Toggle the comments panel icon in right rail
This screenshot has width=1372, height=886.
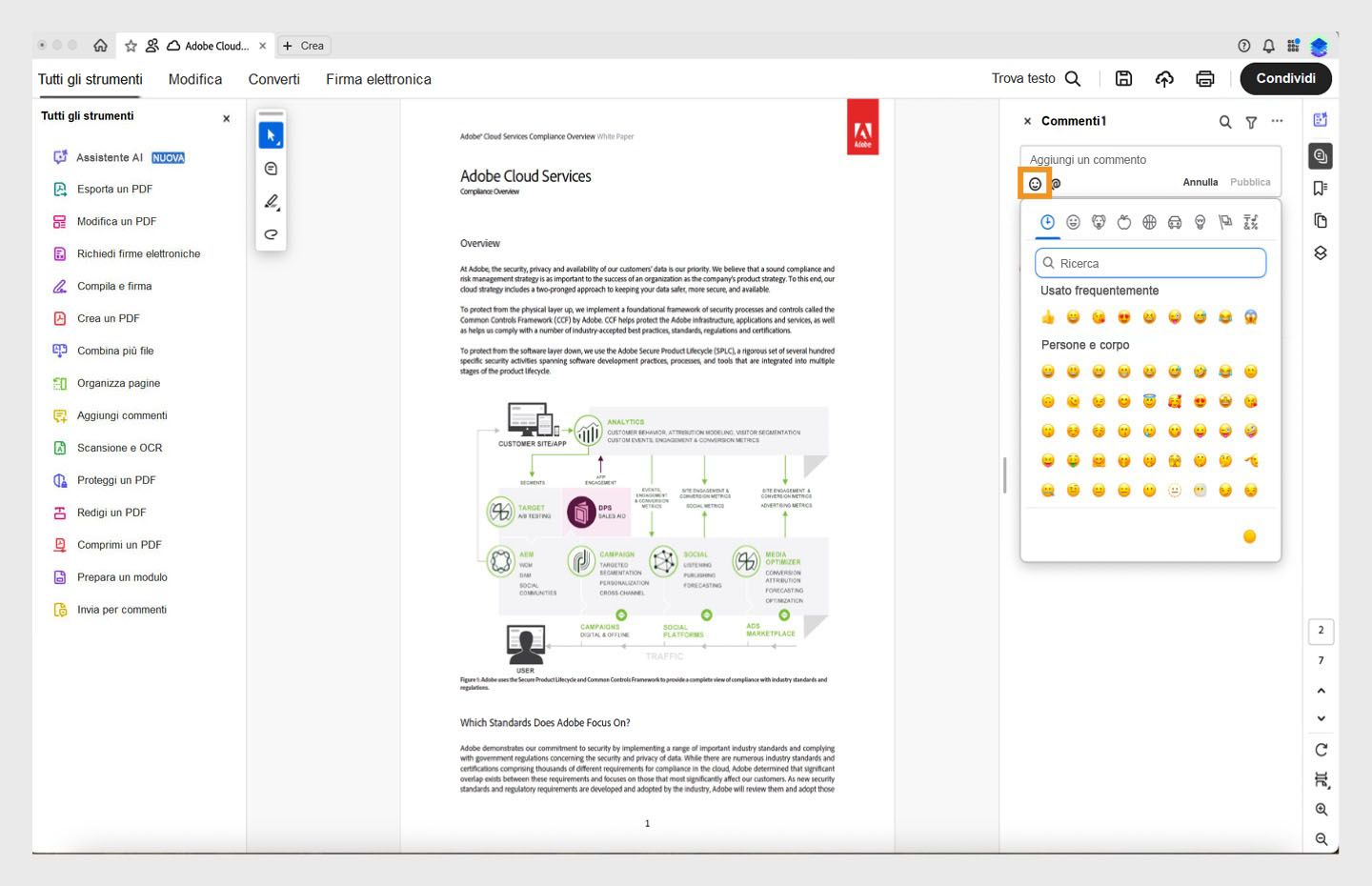pos(1321,156)
